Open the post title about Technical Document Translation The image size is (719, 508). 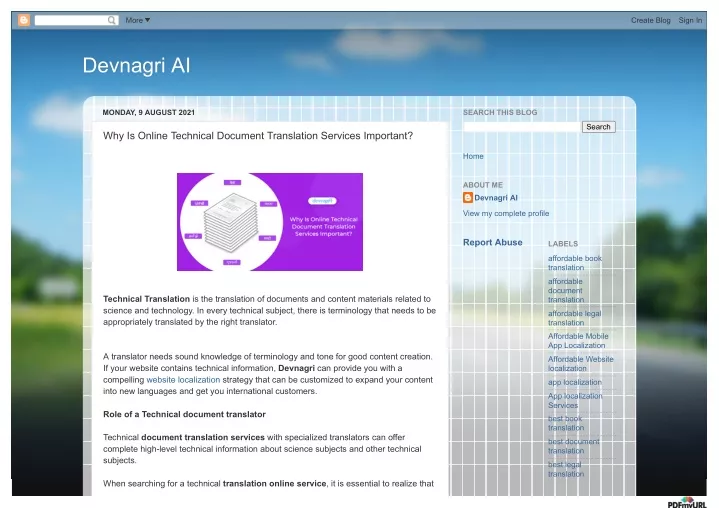[x=258, y=136]
